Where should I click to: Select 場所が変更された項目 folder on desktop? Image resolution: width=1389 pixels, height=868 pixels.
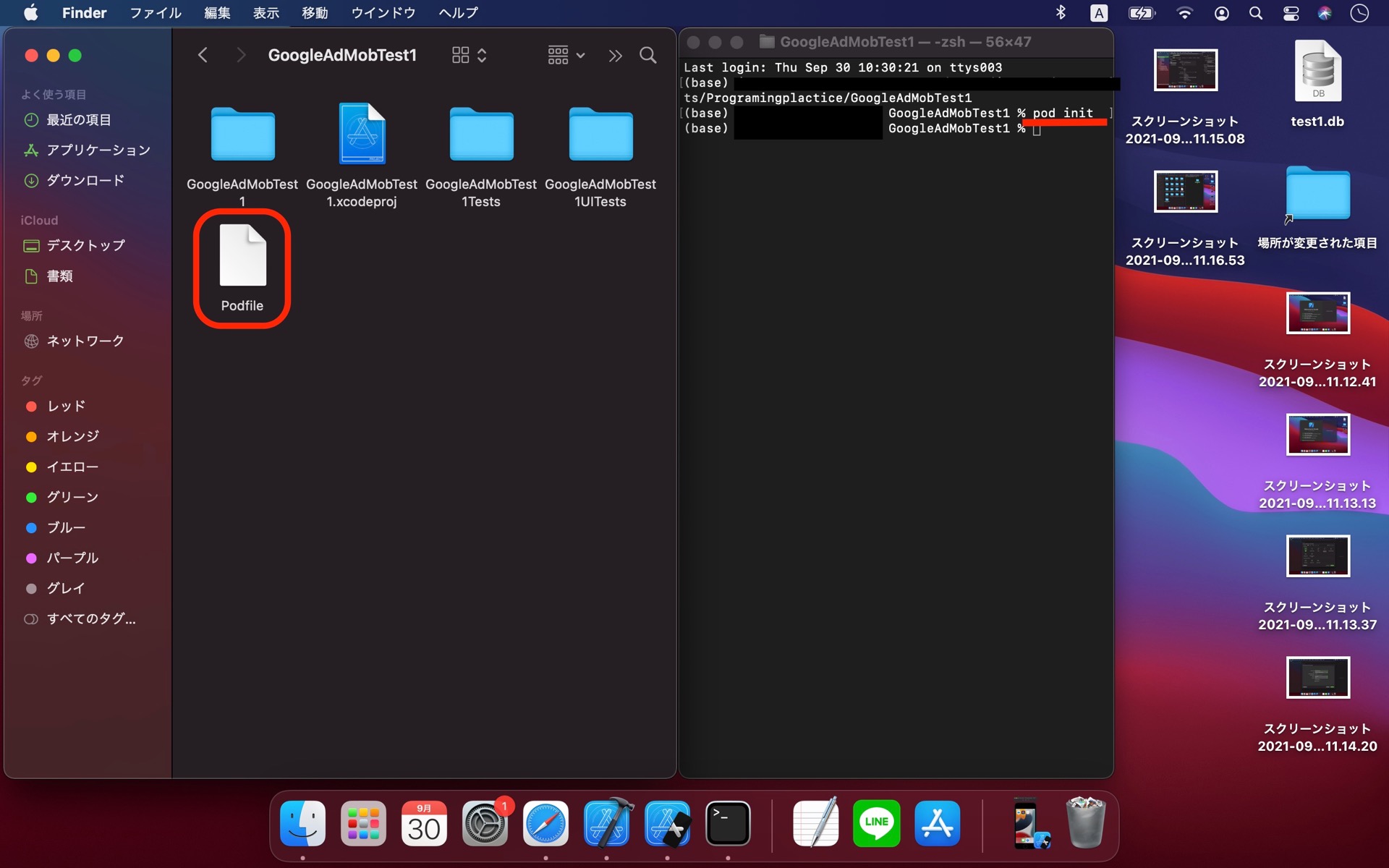(x=1317, y=192)
